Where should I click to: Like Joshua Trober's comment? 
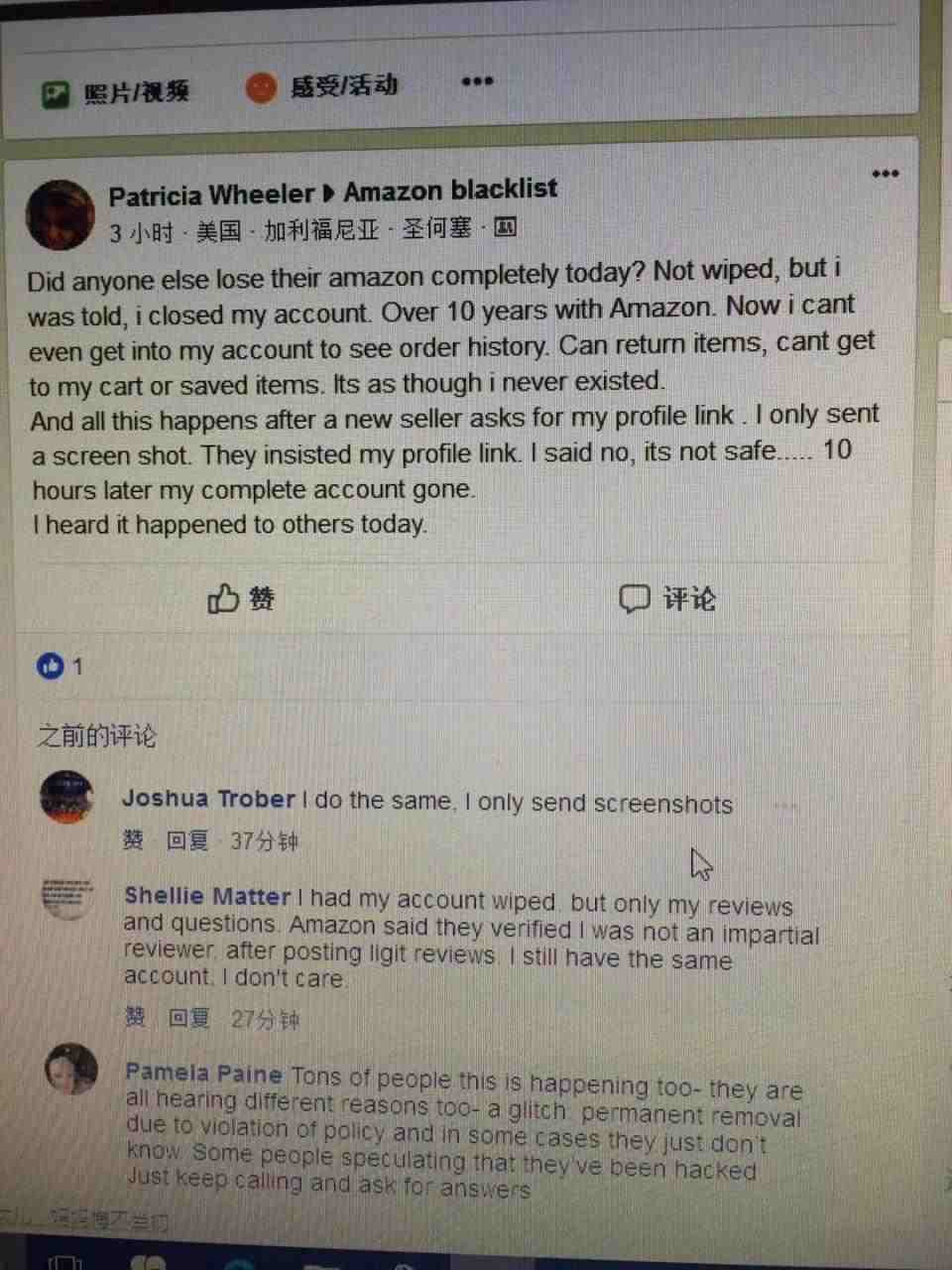(133, 840)
